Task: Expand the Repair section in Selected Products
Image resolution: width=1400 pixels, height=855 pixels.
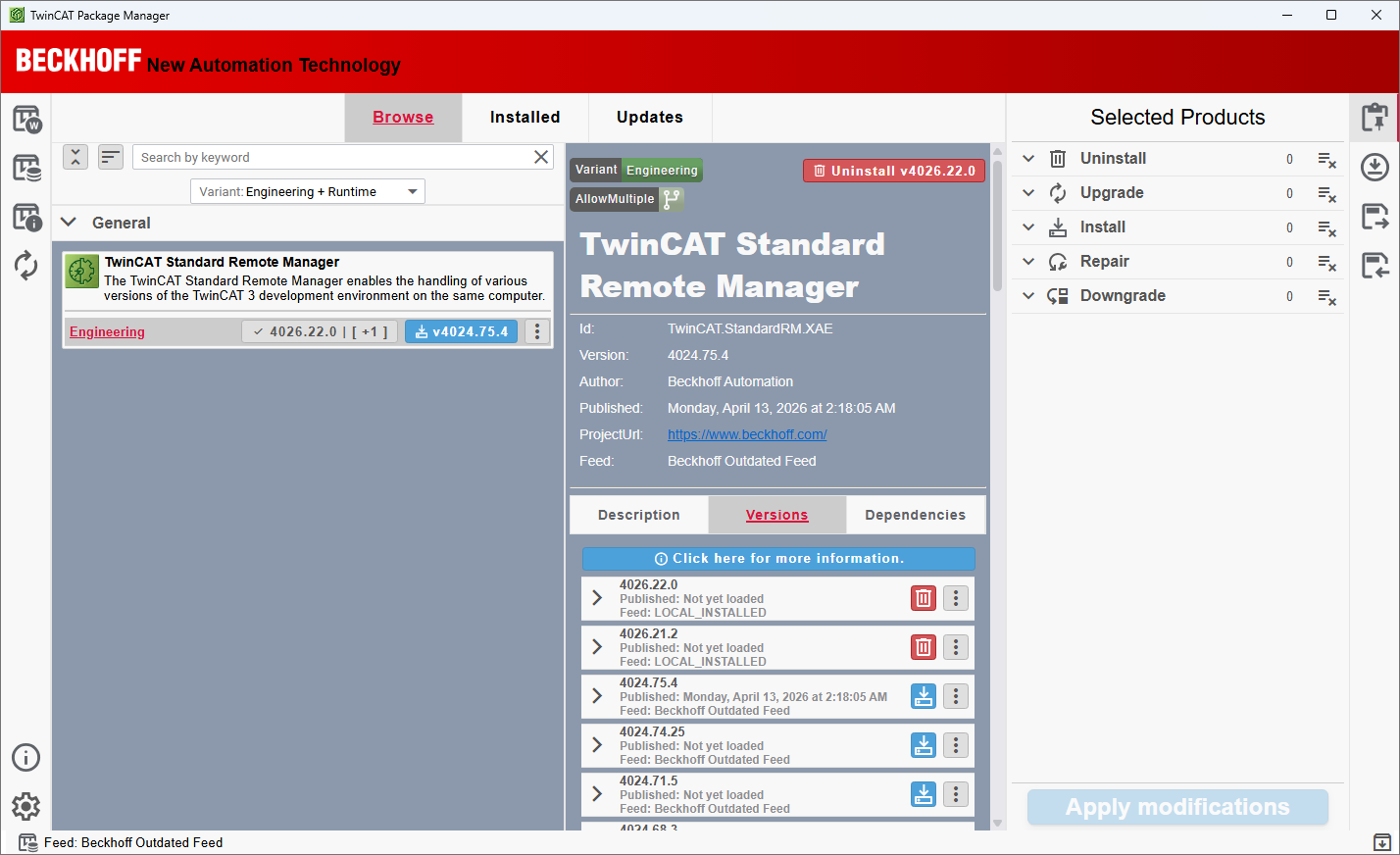Action: [x=1028, y=261]
